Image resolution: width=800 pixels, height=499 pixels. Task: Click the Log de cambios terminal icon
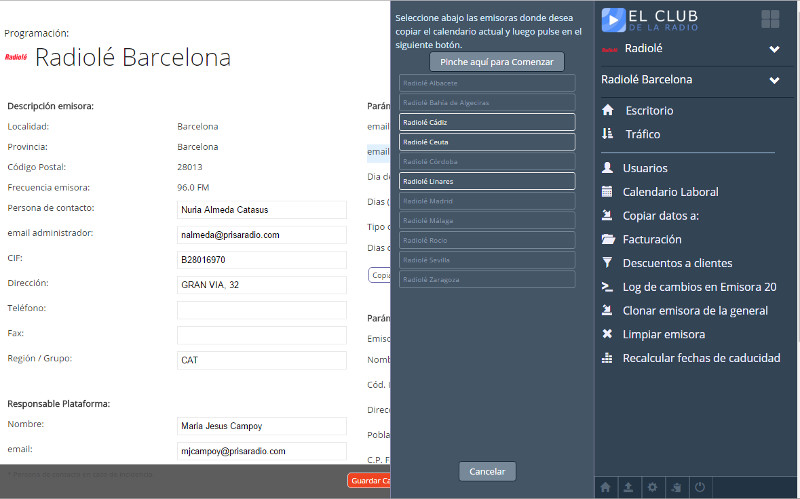coord(607,286)
